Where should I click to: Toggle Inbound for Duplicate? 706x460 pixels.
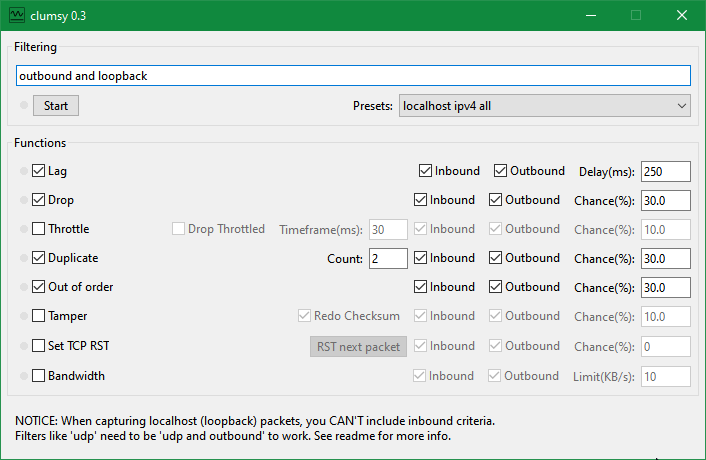(420, 258)
